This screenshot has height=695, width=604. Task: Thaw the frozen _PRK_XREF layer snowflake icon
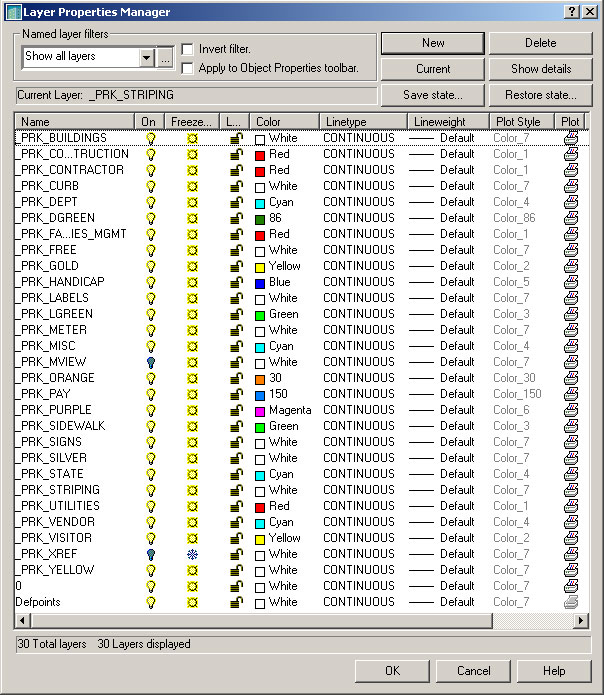point(192,554)
